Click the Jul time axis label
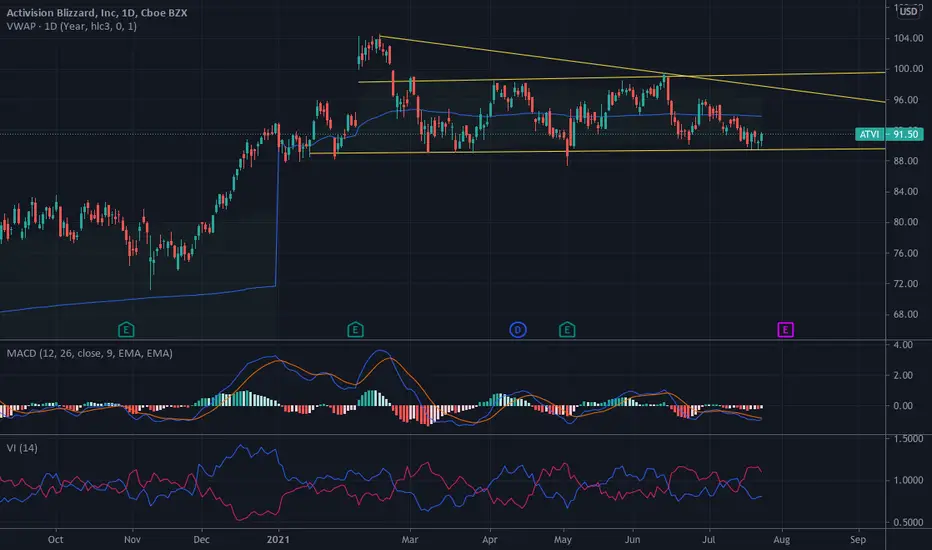Image resolution: width=932 pixels, height=550 pixels. coord(709,540)
